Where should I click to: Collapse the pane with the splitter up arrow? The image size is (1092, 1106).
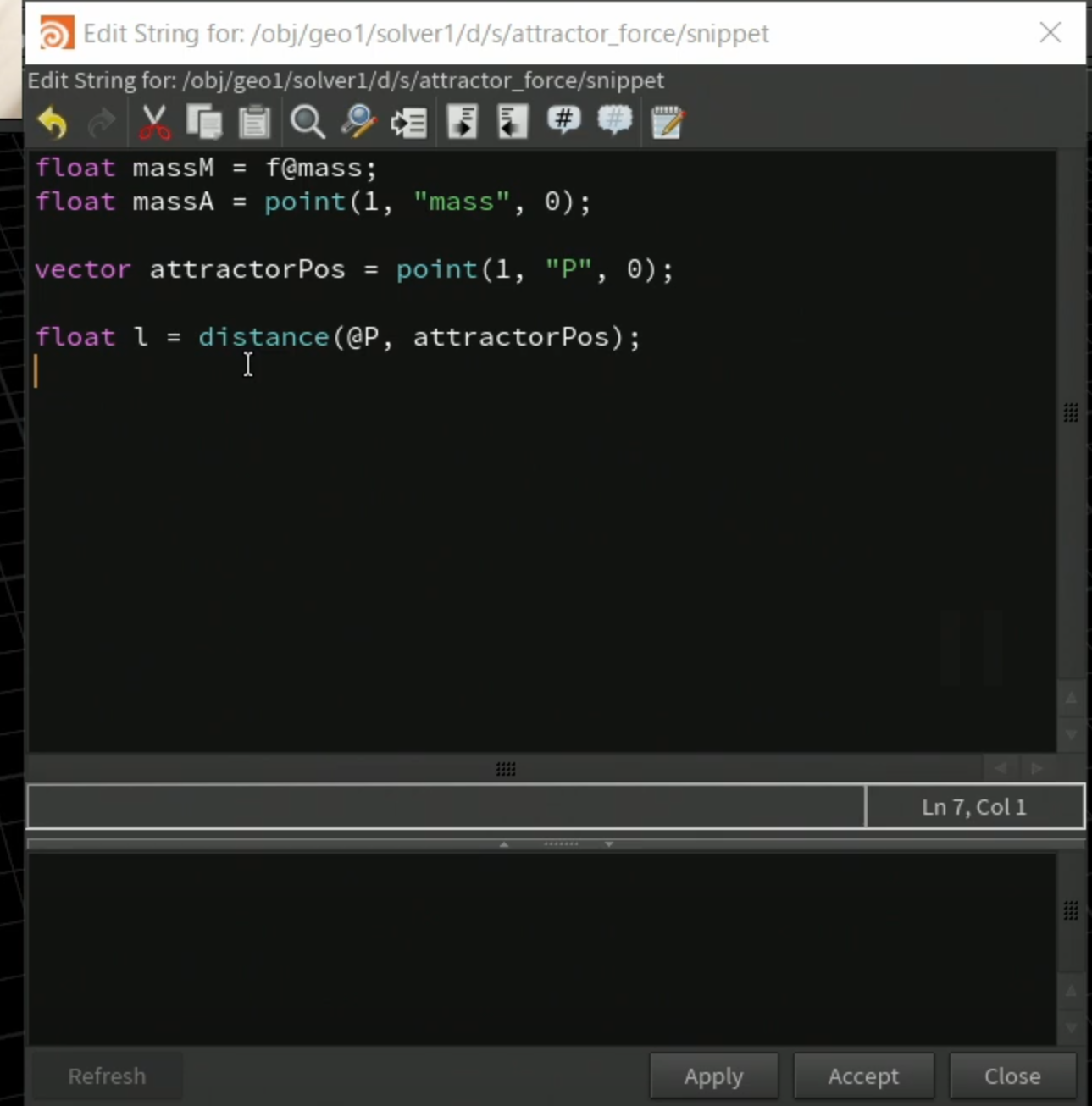(x=504, y=844)
